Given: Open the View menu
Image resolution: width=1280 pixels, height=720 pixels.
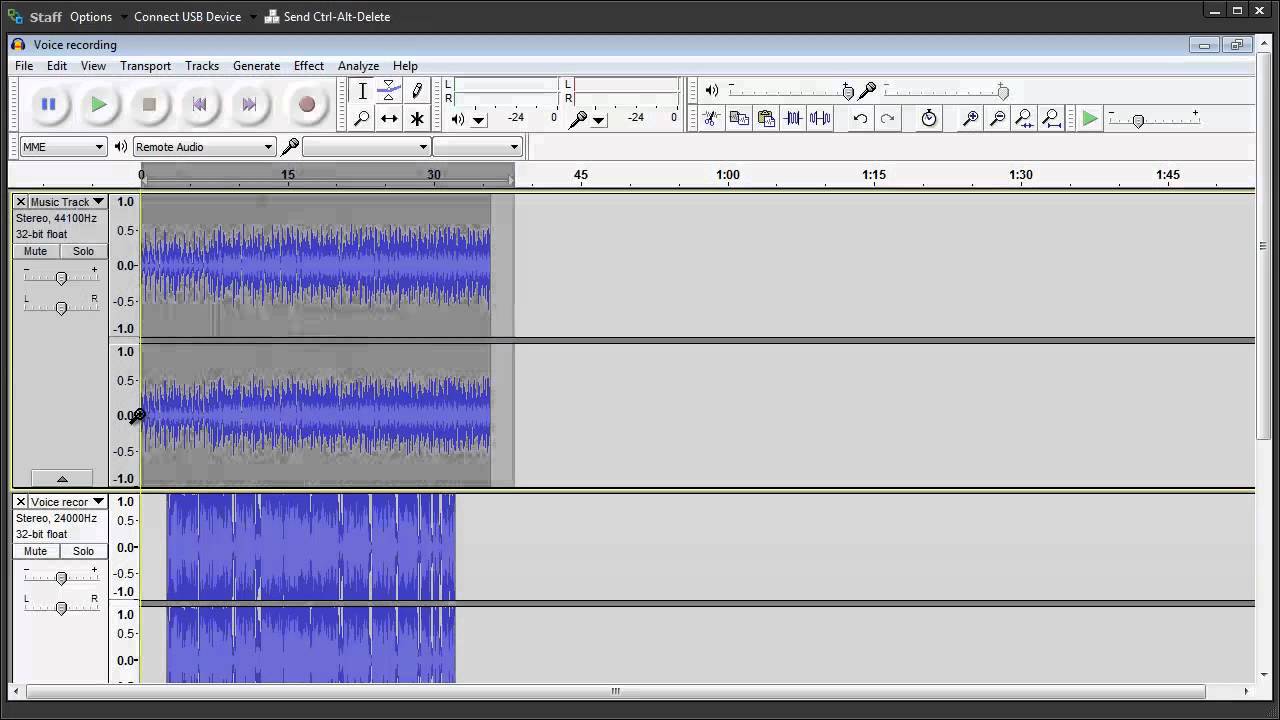Looking at the screenshot, I should tap(93, 66).
